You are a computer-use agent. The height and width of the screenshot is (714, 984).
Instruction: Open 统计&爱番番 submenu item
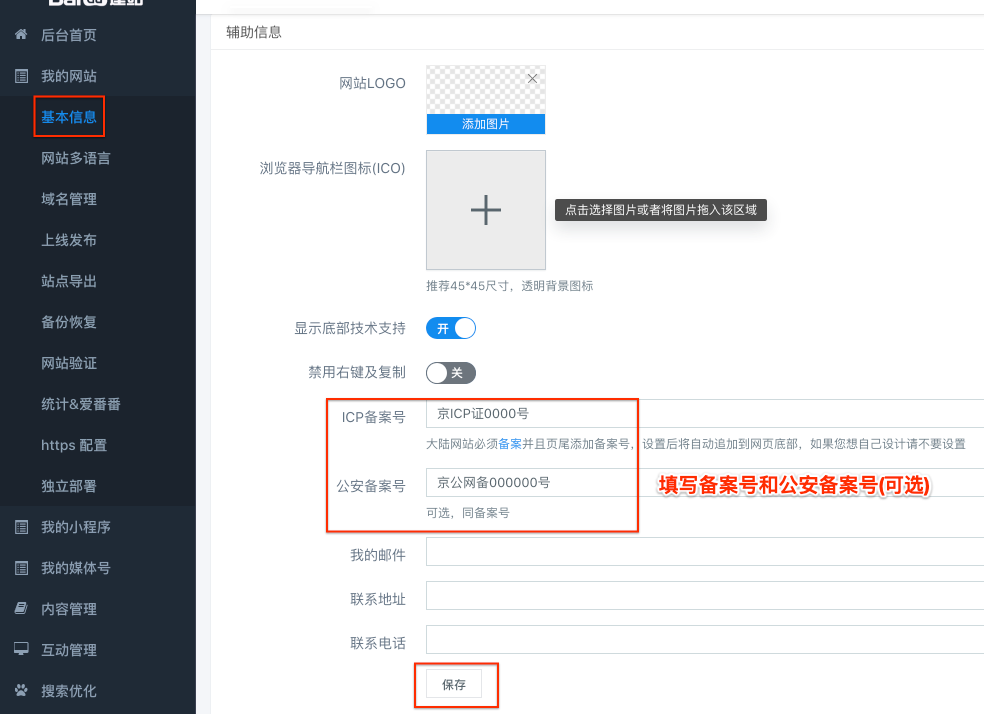click(81, 404)
